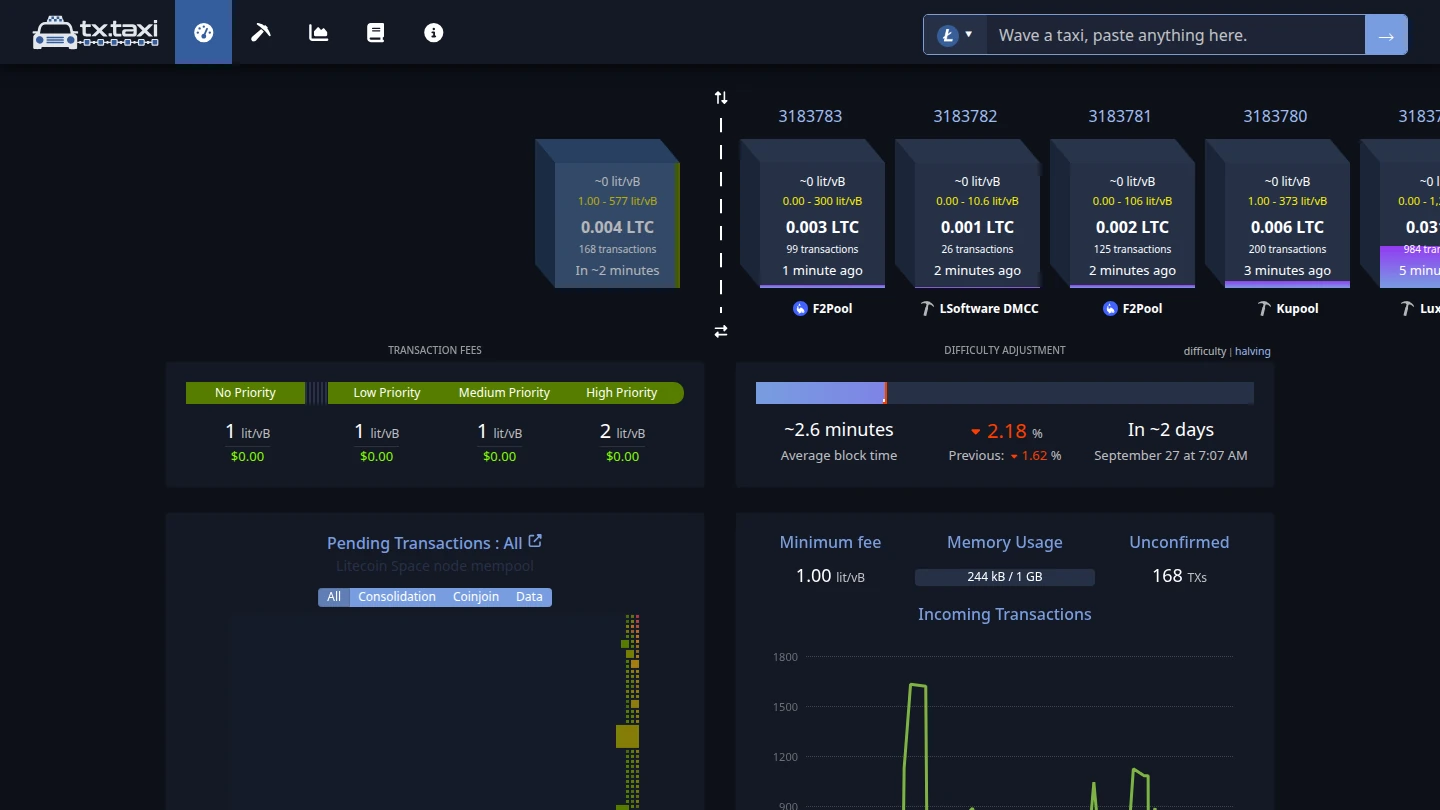
Task: Open the block with 99 transactions
Action: [x=812, y=213]
